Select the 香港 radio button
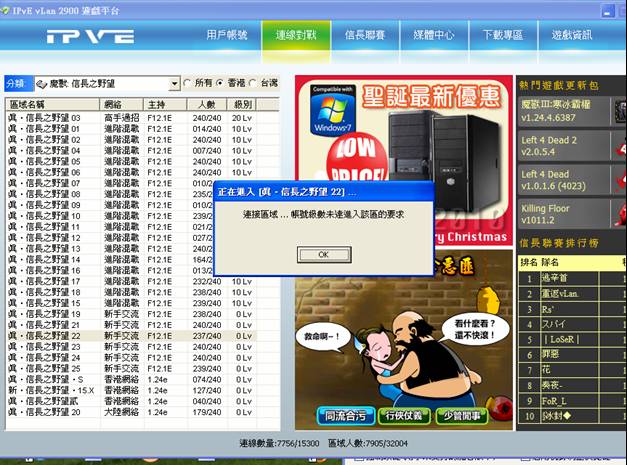This screenshot has height=465, width=627. tap(220, 83)
